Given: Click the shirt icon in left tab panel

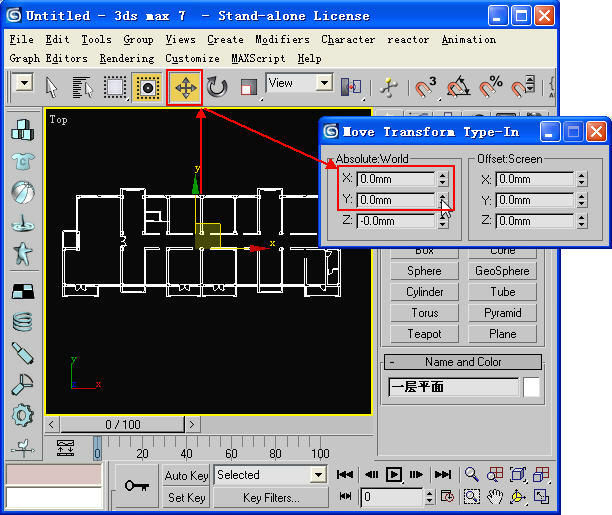Looking at the screenshot, I should (x=23, y=161).
